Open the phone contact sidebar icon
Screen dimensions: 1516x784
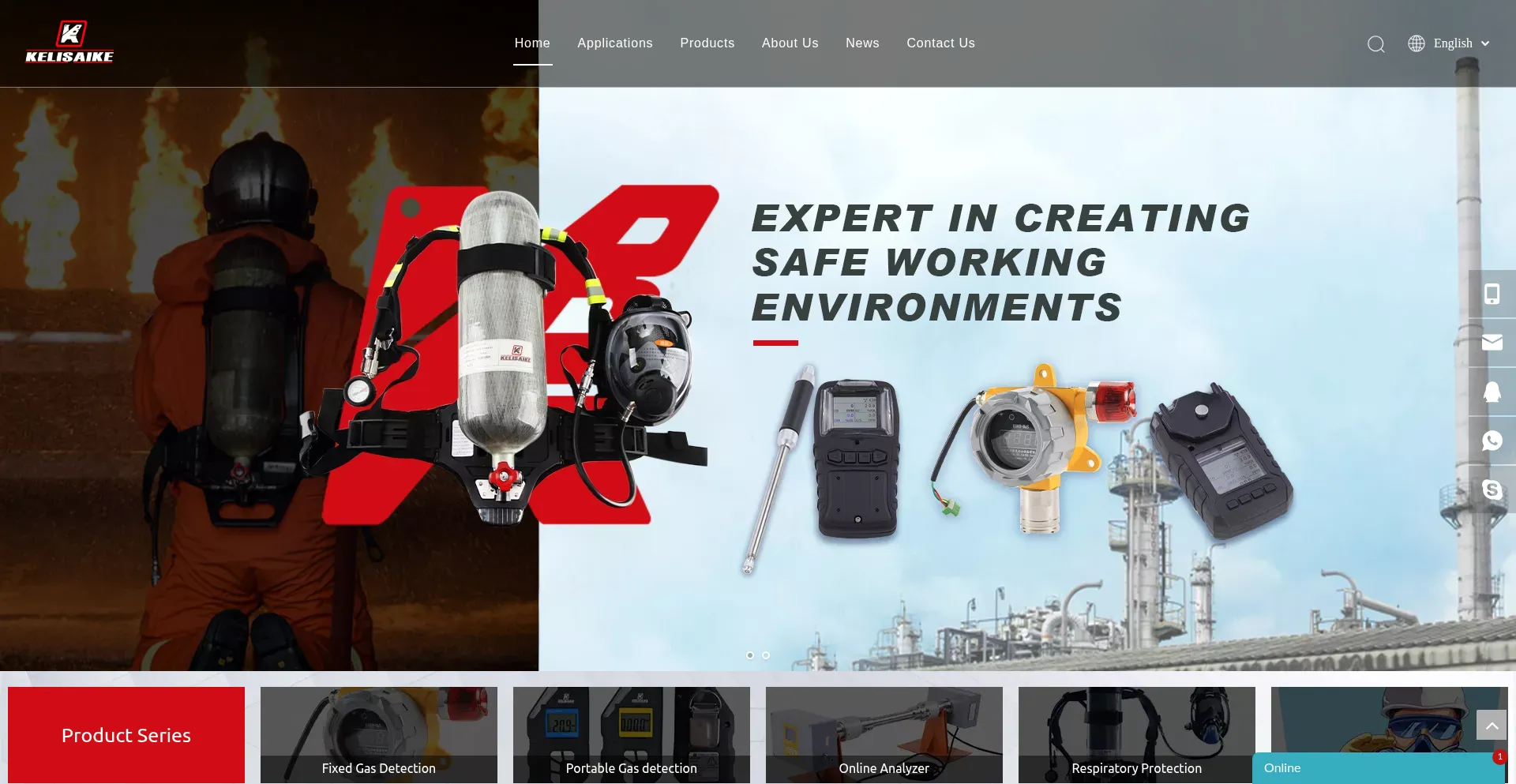click(1492, 294)
